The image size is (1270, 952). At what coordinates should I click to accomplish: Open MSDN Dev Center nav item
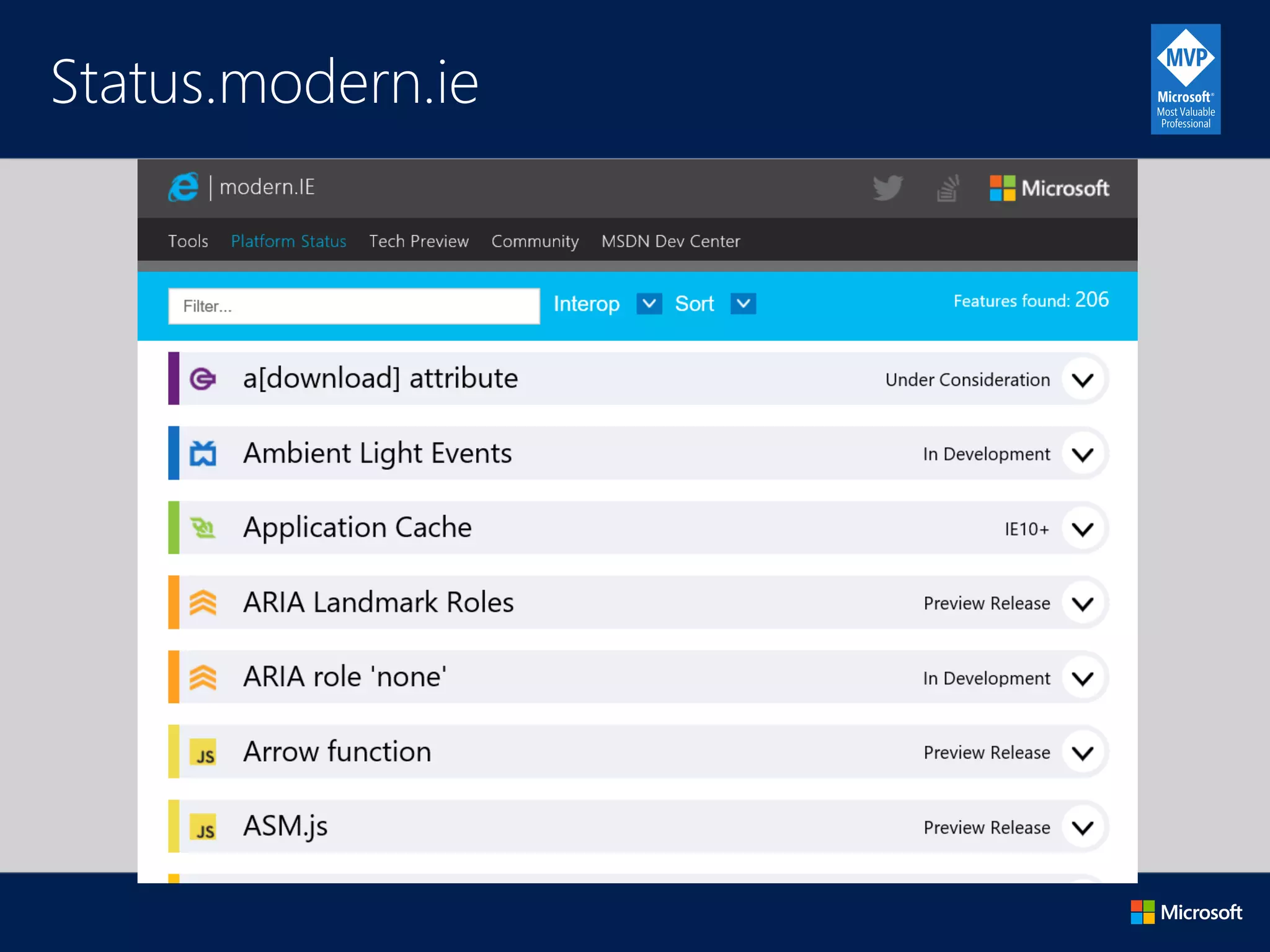[x=671, y=241]
